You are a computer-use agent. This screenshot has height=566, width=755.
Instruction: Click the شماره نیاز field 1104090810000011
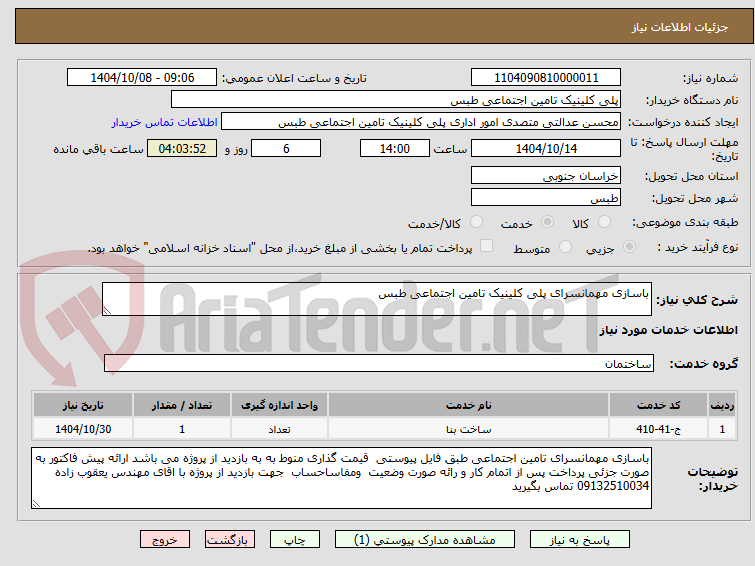point(546,78)
